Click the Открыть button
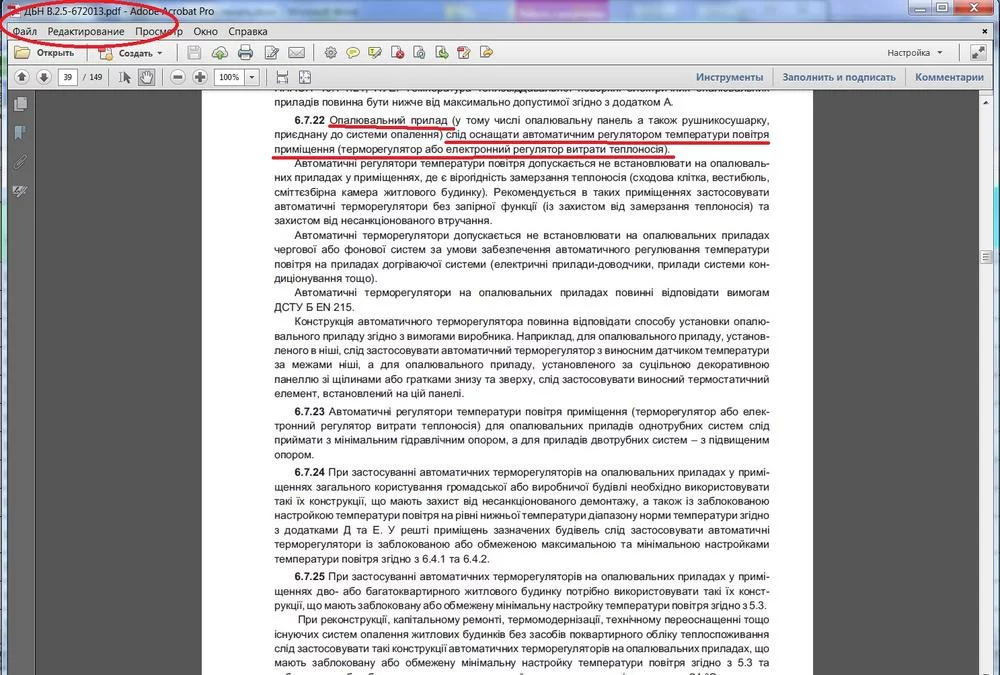1000x675 pixels. [x=45, y=53]
